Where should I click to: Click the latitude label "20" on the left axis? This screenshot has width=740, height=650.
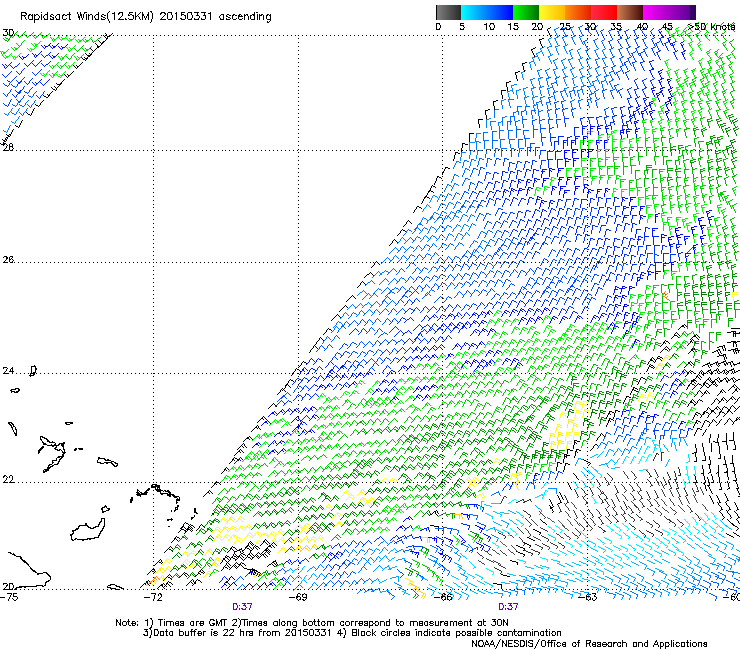8,586
